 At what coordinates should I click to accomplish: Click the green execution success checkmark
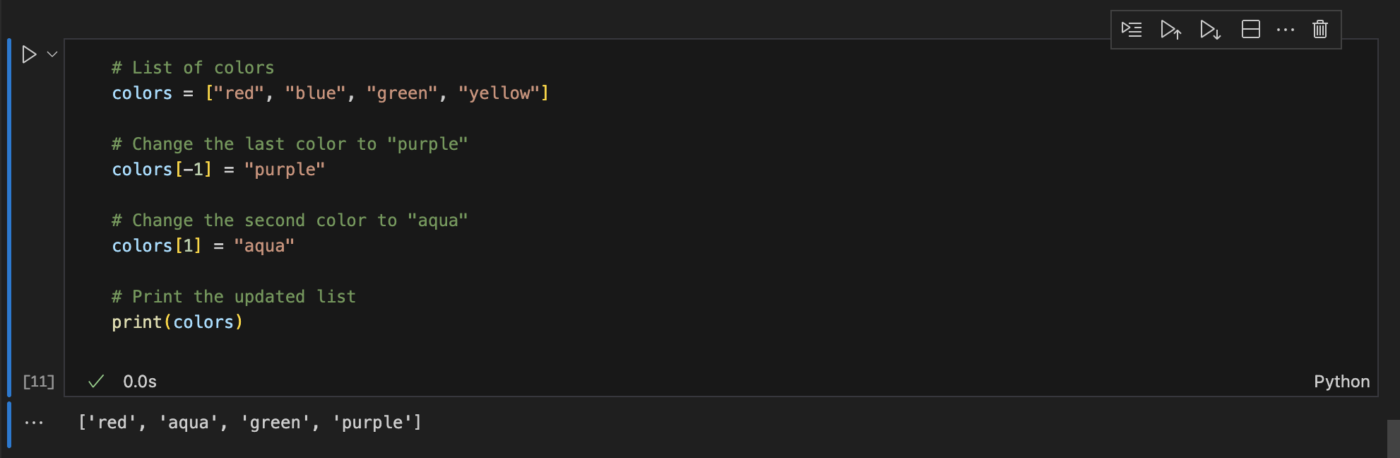pyautogui.click(x=96, y=381)
